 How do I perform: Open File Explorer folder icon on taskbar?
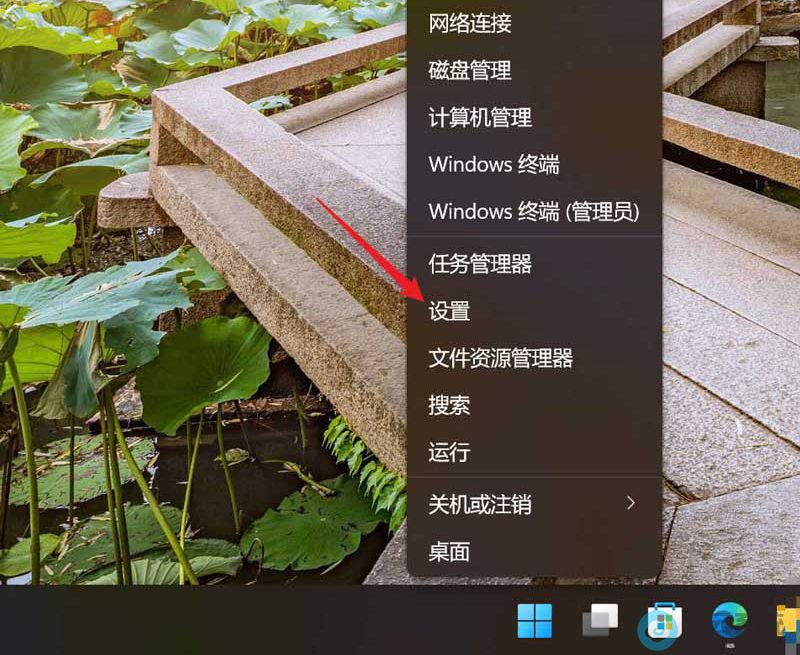(788, 621)
